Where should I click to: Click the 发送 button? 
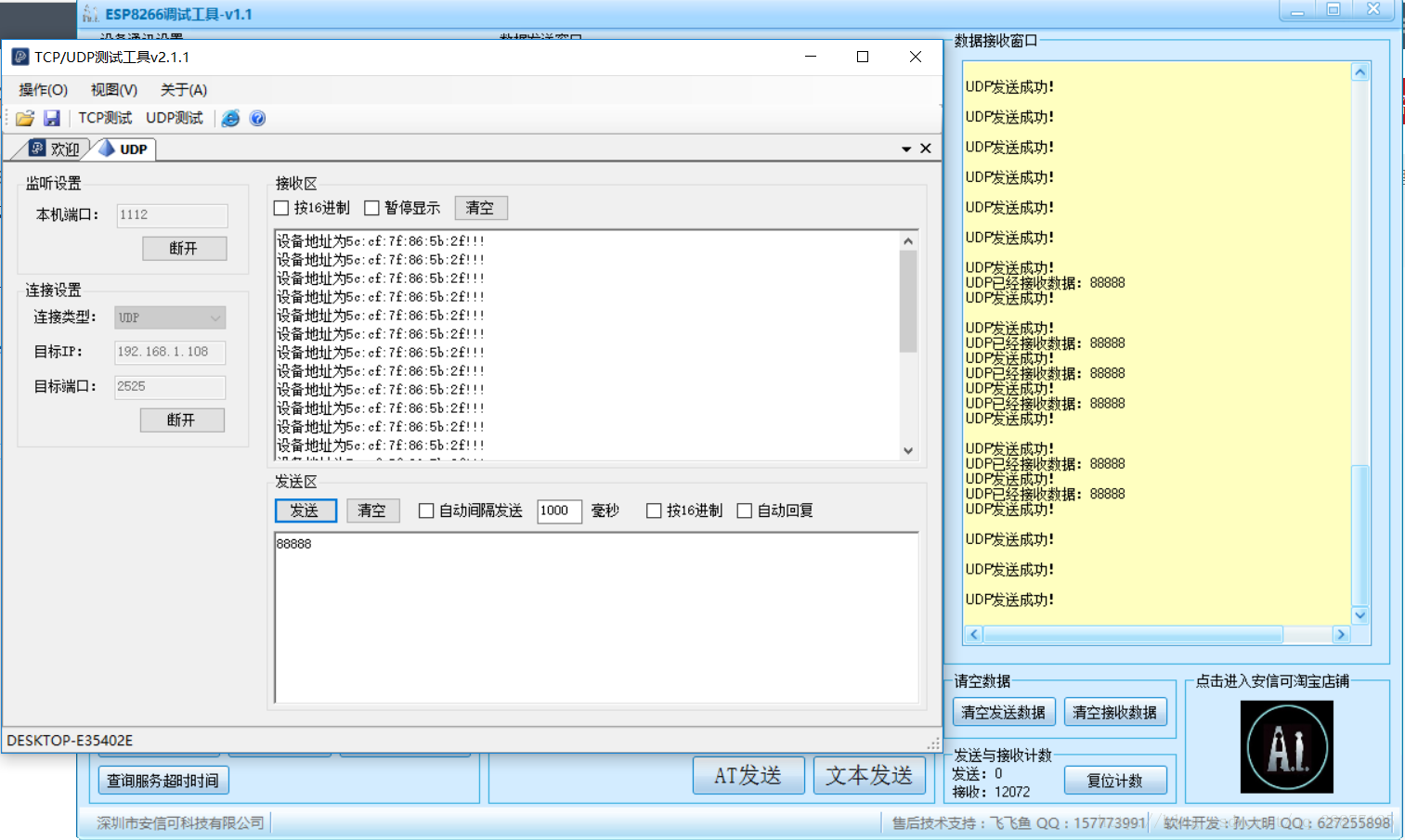[x=306, y=510]
